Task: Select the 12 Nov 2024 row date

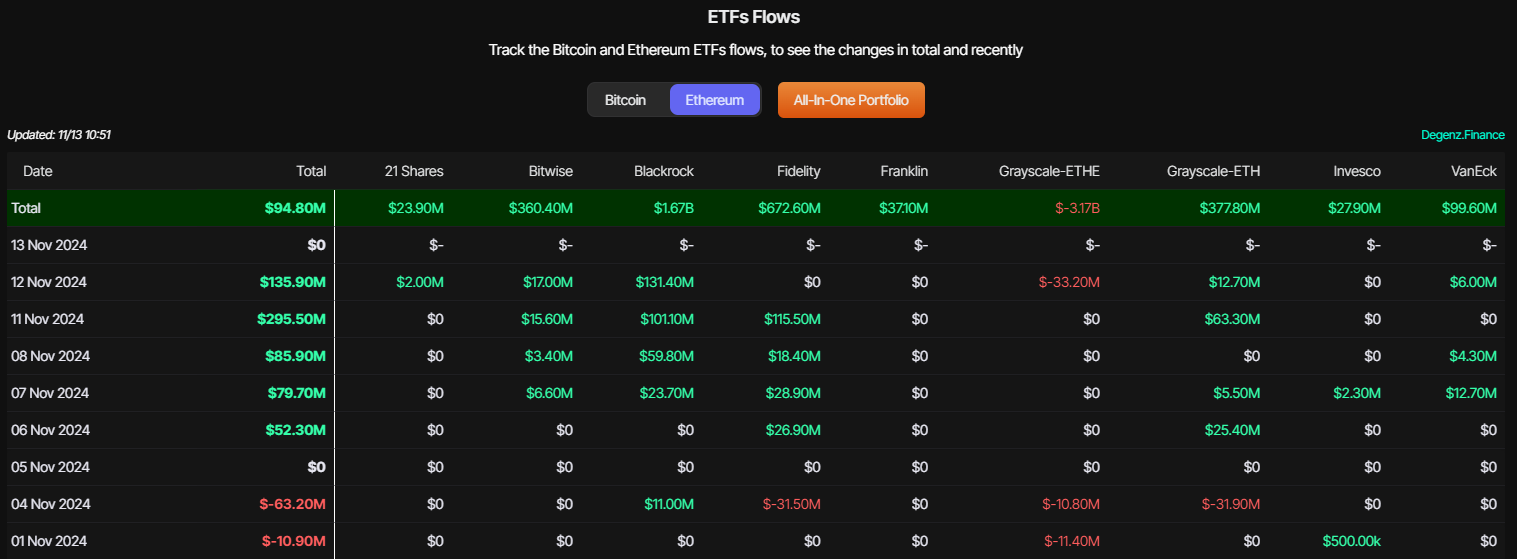Action: (x=49, y=282)
